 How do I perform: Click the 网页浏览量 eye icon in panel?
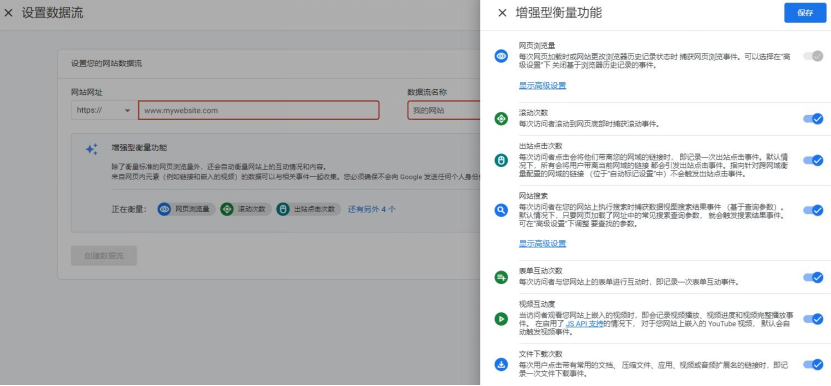pos(501,56)
